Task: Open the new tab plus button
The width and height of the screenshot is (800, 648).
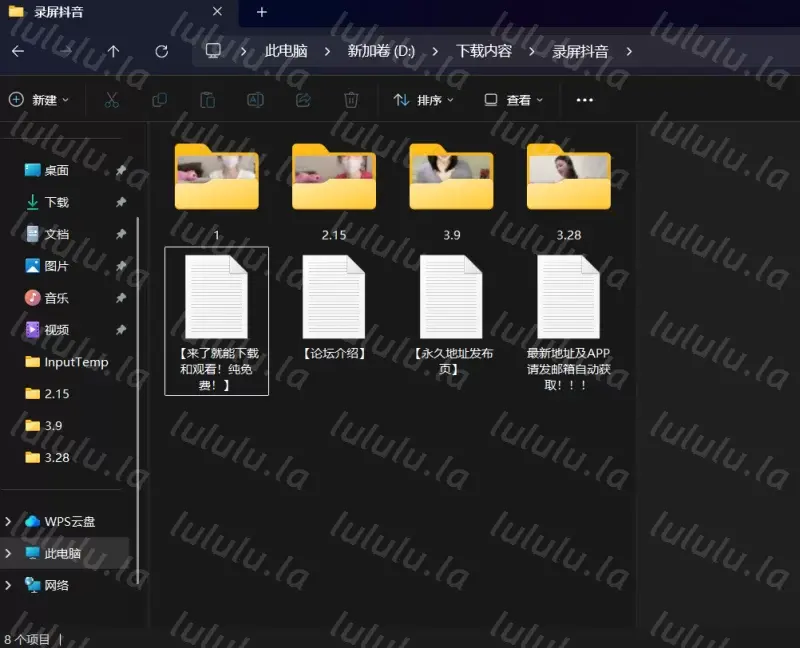Action: (x=262, y=12)
